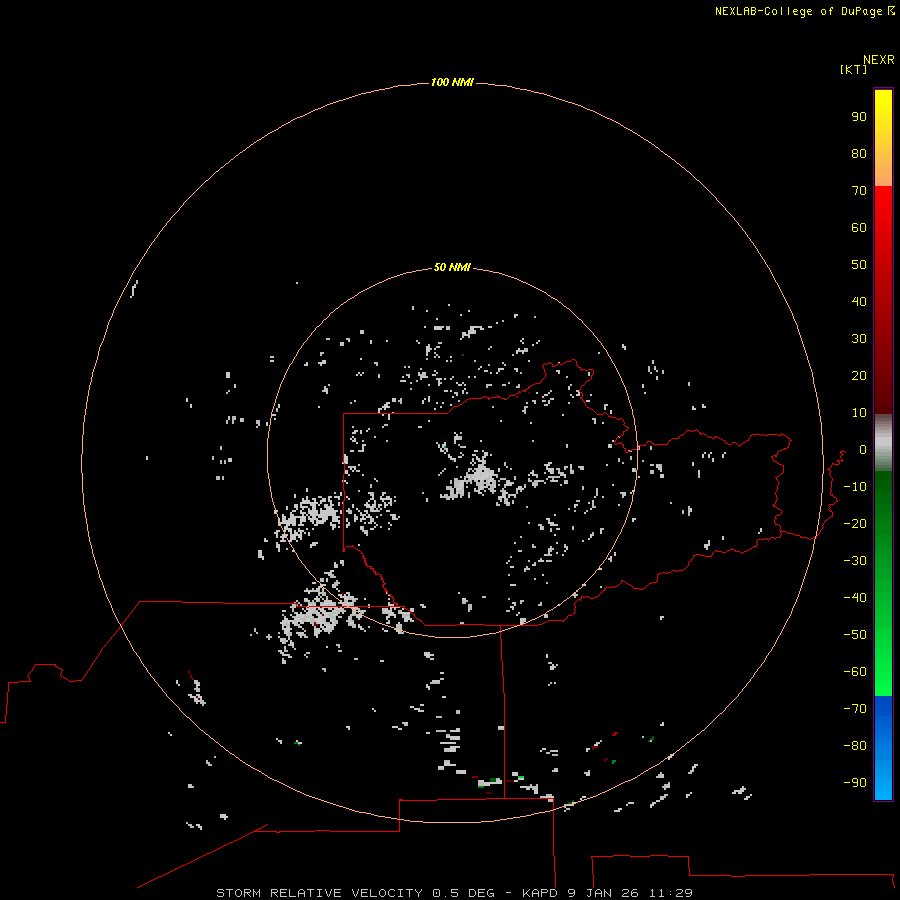The width and height of the screenshot is (900, 900).
Task: Click the -70 value on velocity scale
Action: (855, 708)
